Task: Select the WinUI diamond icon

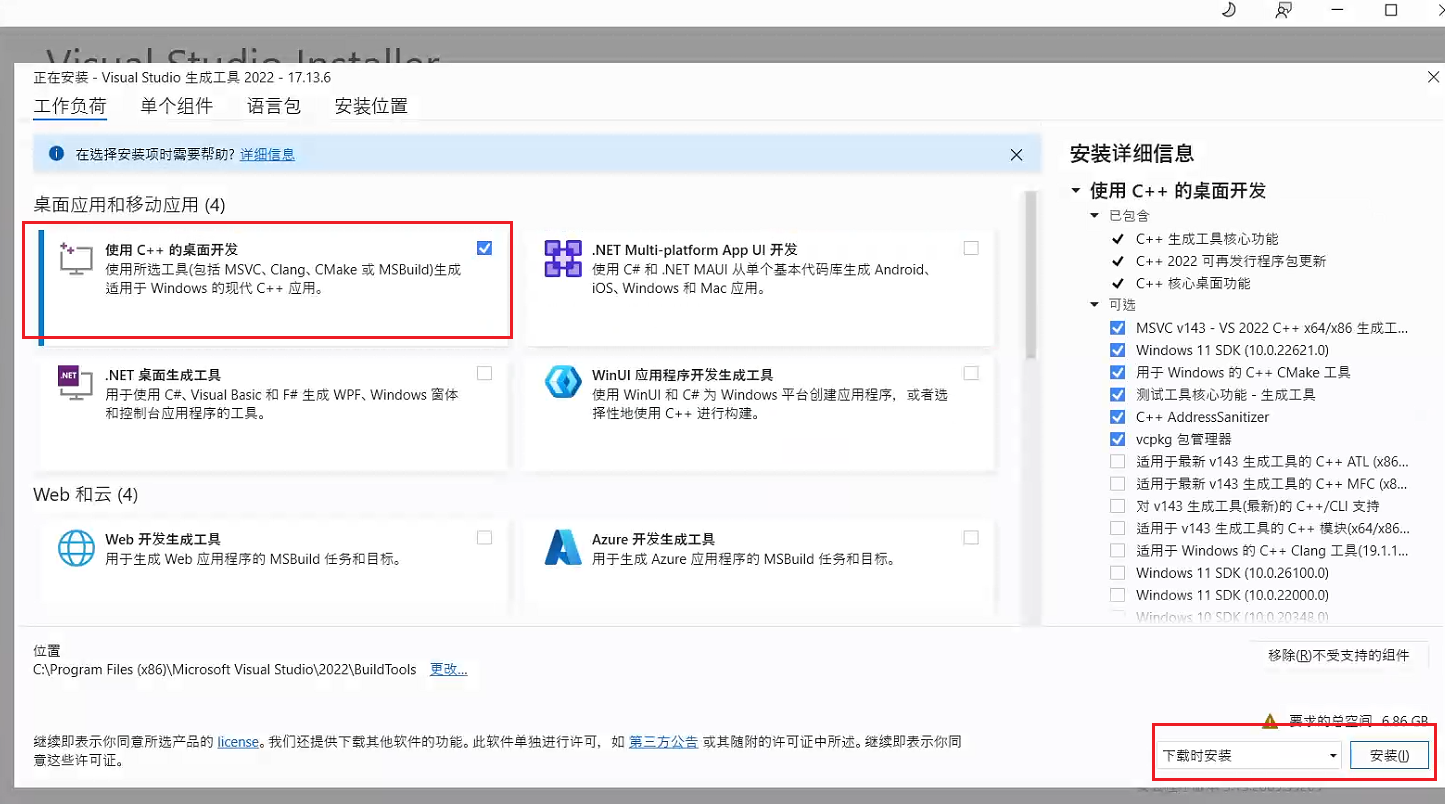Action: click(x=562, y=381)
